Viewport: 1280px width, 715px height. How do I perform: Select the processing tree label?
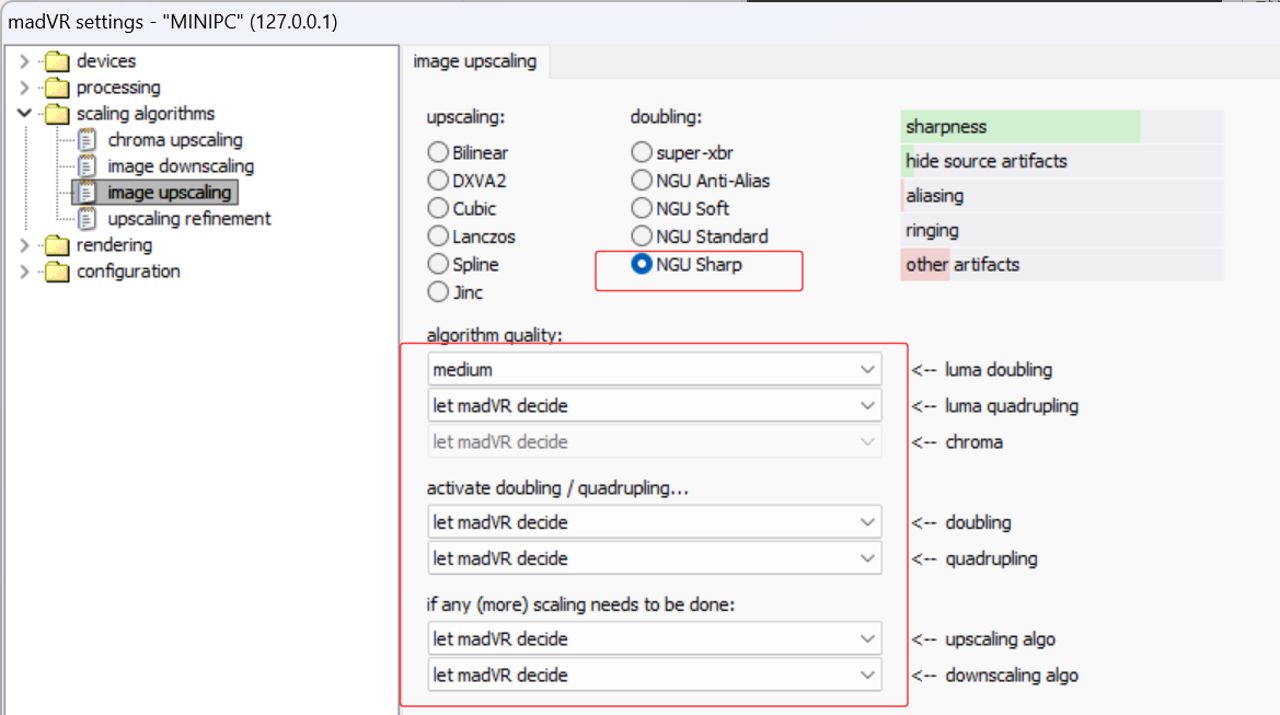[118, 88]
